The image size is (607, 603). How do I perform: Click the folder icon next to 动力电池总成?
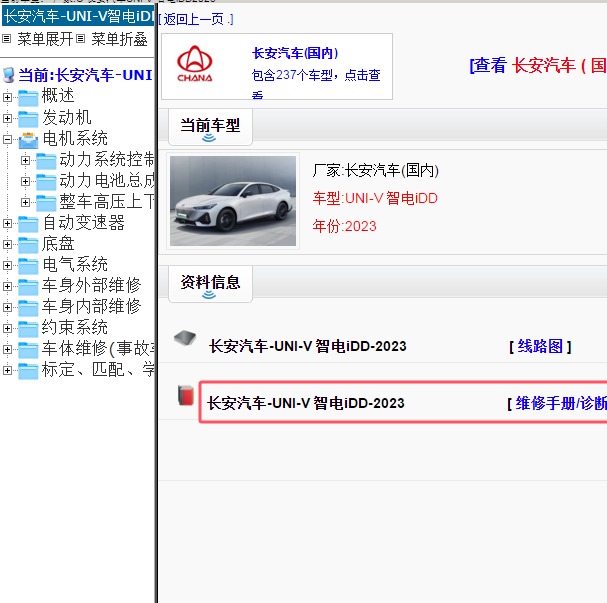(46, 181)
